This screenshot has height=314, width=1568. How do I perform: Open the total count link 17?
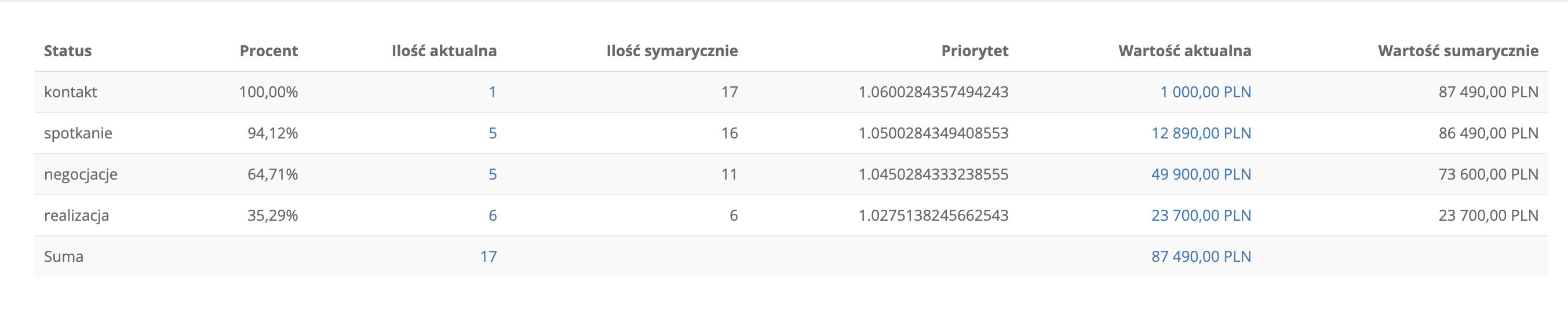488,256
